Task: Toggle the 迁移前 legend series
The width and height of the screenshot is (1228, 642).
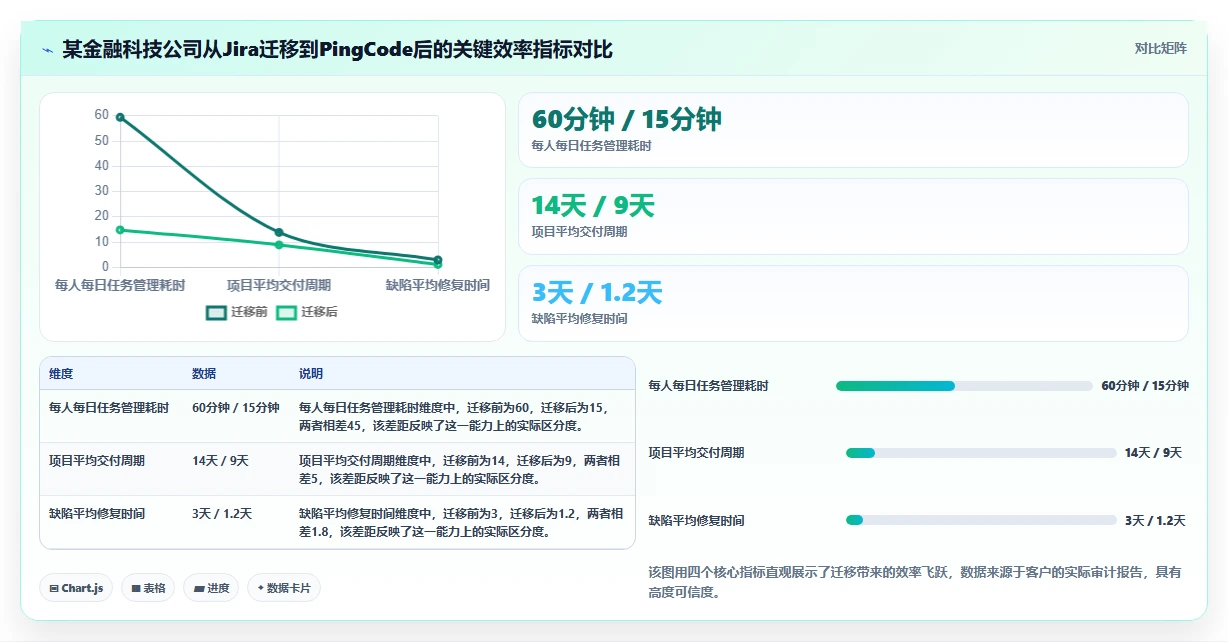Action: (236, 312)
